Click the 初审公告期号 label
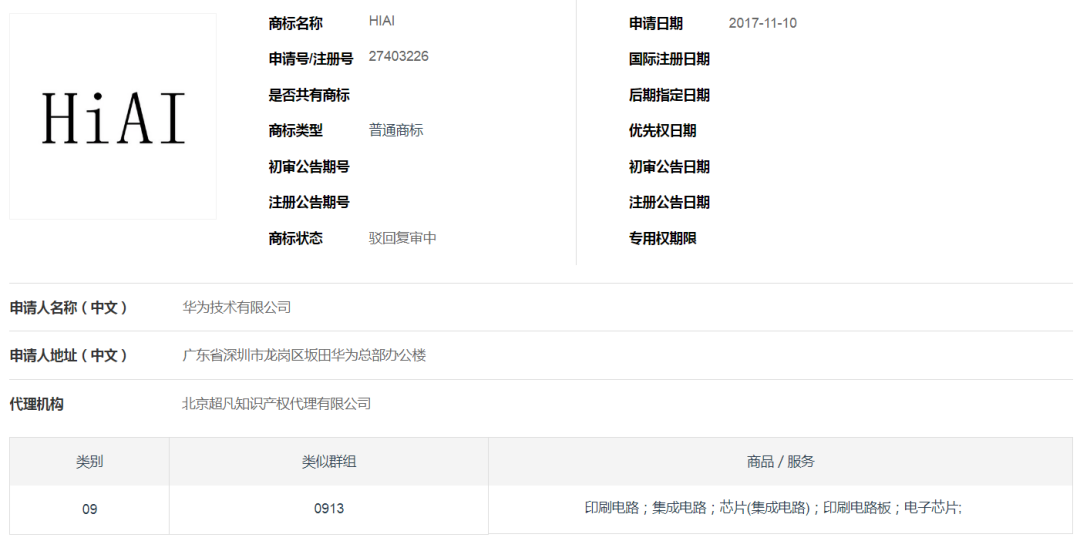Screen dimensions: 1080x541 [x=309, y=167]
